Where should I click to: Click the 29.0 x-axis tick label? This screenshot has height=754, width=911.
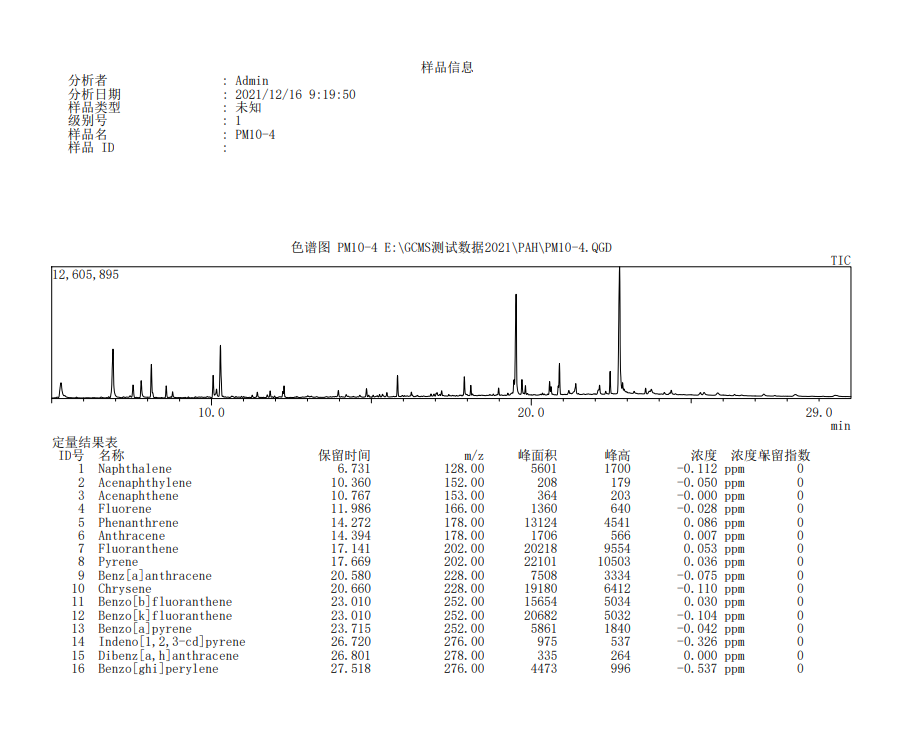point(818,413)
